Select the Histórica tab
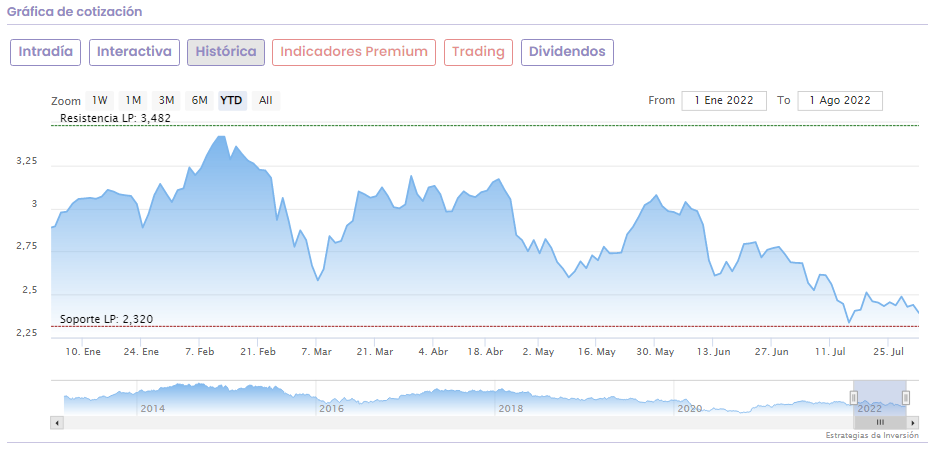This screenshot has width=936, height=453. [x=226, y=52]
